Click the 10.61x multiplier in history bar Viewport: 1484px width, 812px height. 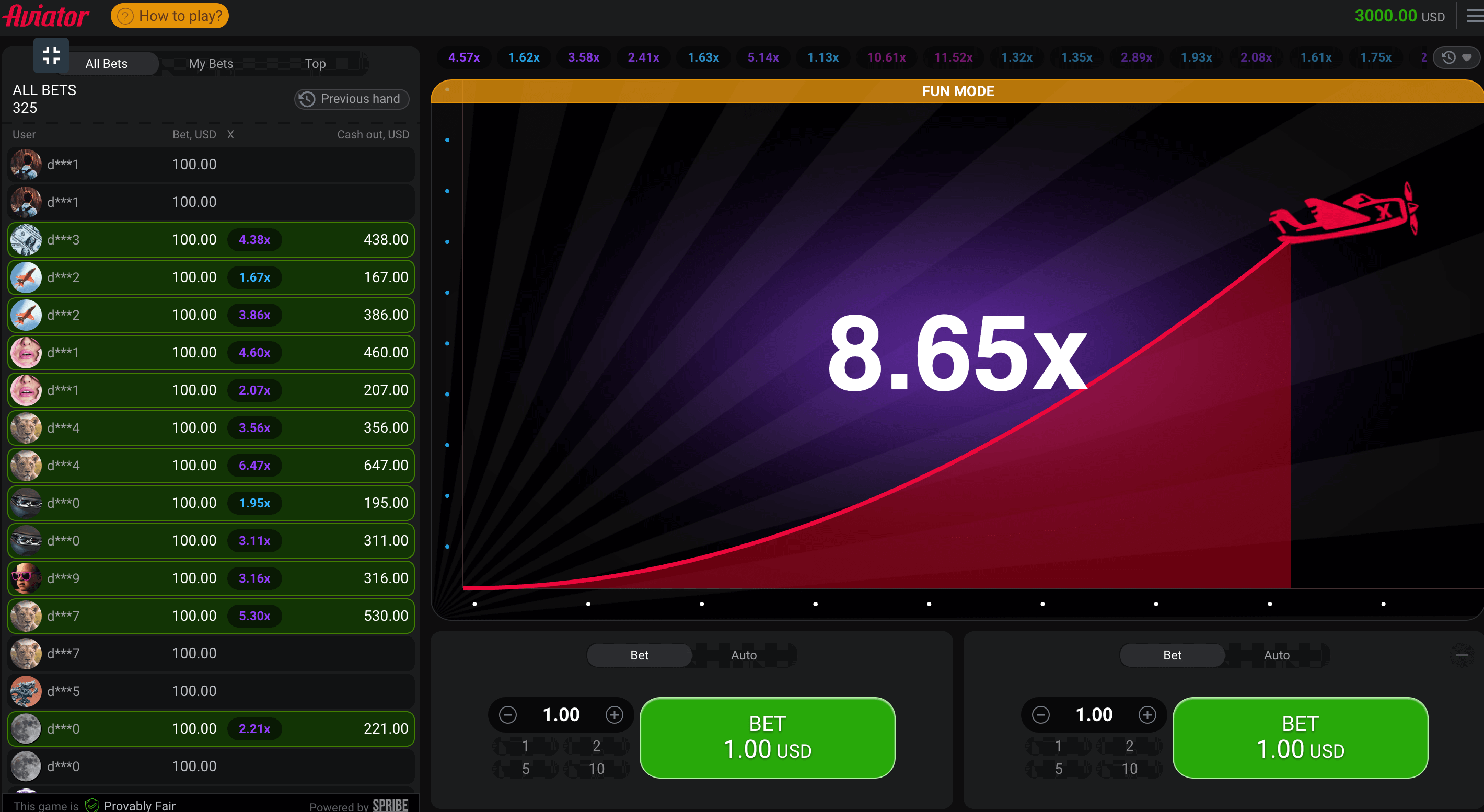(x=886, y=57)
